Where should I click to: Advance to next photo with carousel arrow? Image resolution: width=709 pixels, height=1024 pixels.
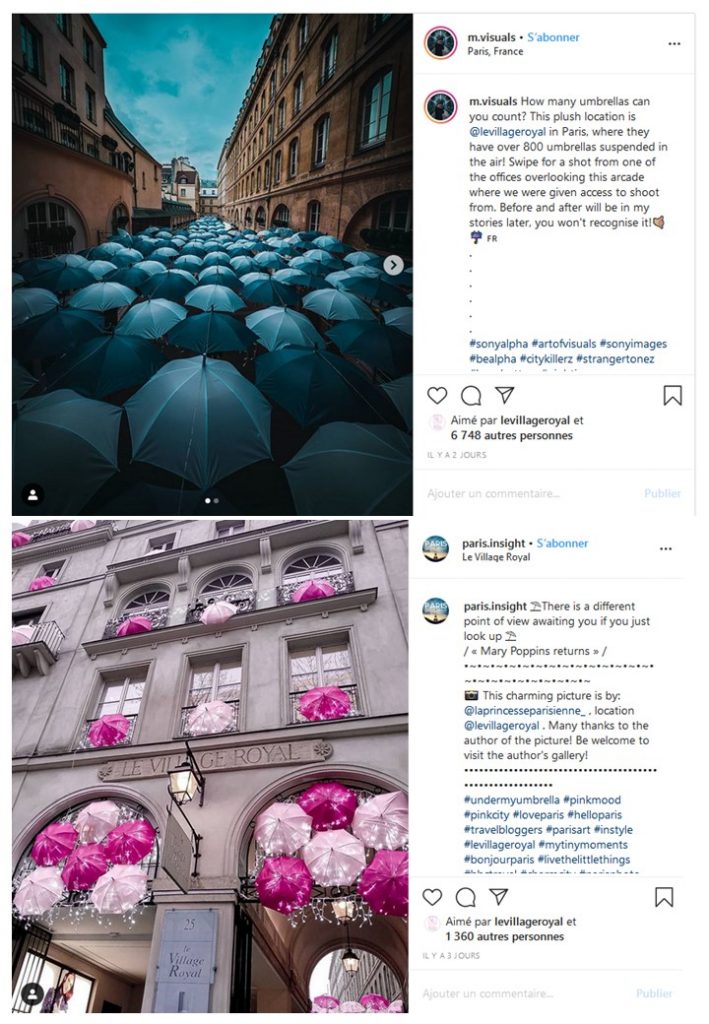tap(393, 264)
